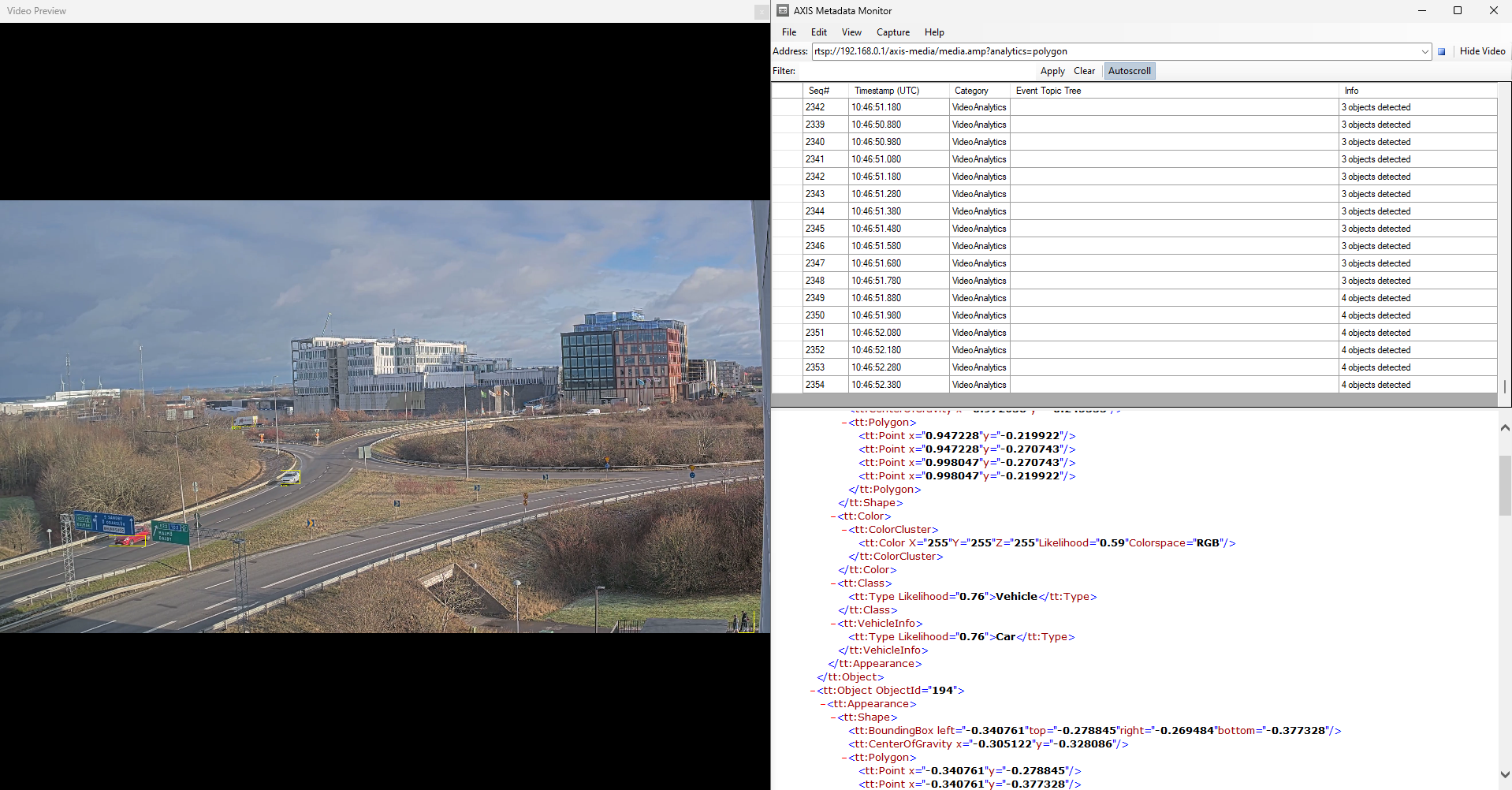The image size is (1512, 790).
Task: Select the row with Seq# 2352
Action: click(x=1134, y=350)
